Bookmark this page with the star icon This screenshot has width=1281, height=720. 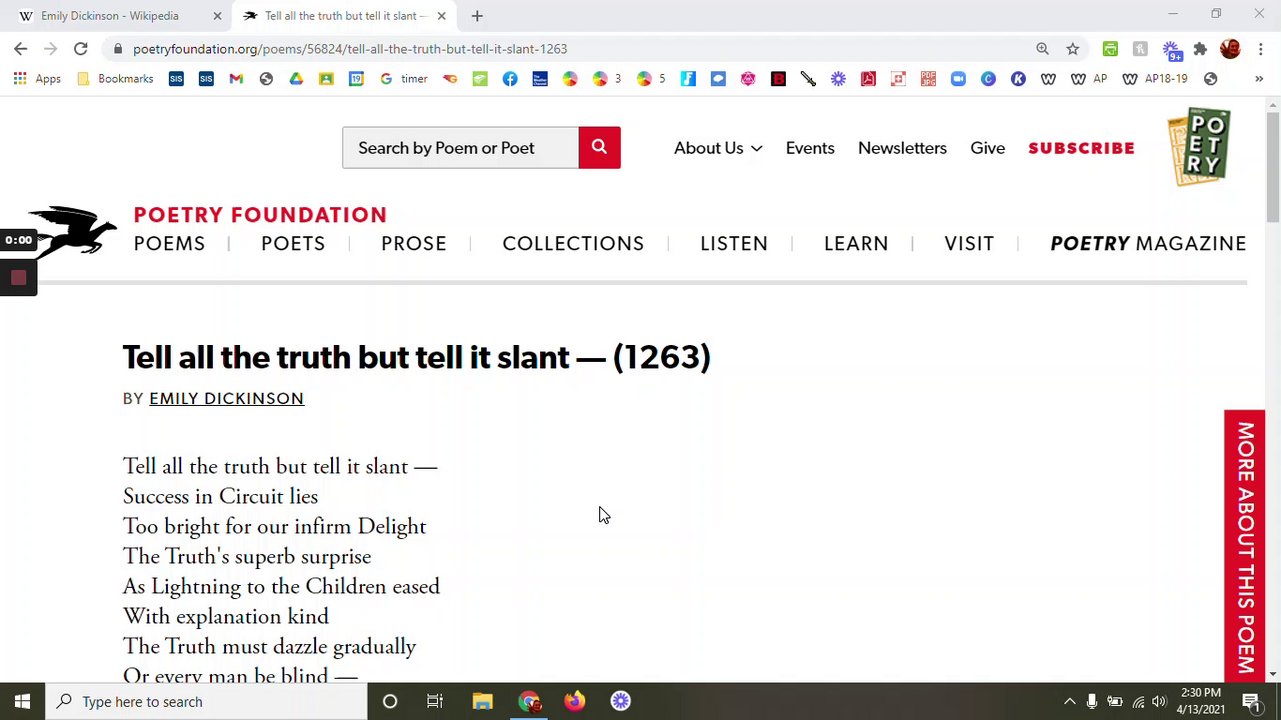point(1072,48)
